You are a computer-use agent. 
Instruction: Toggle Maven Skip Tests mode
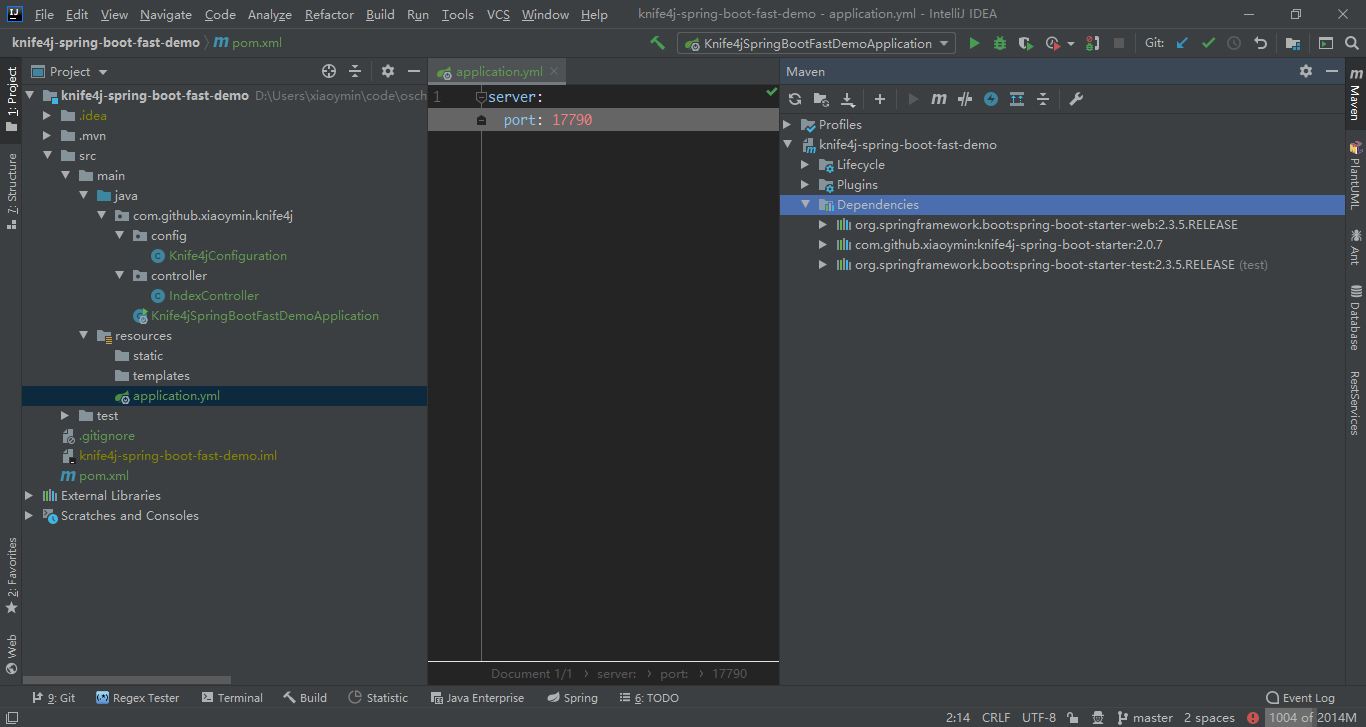[x=991, y=99]
